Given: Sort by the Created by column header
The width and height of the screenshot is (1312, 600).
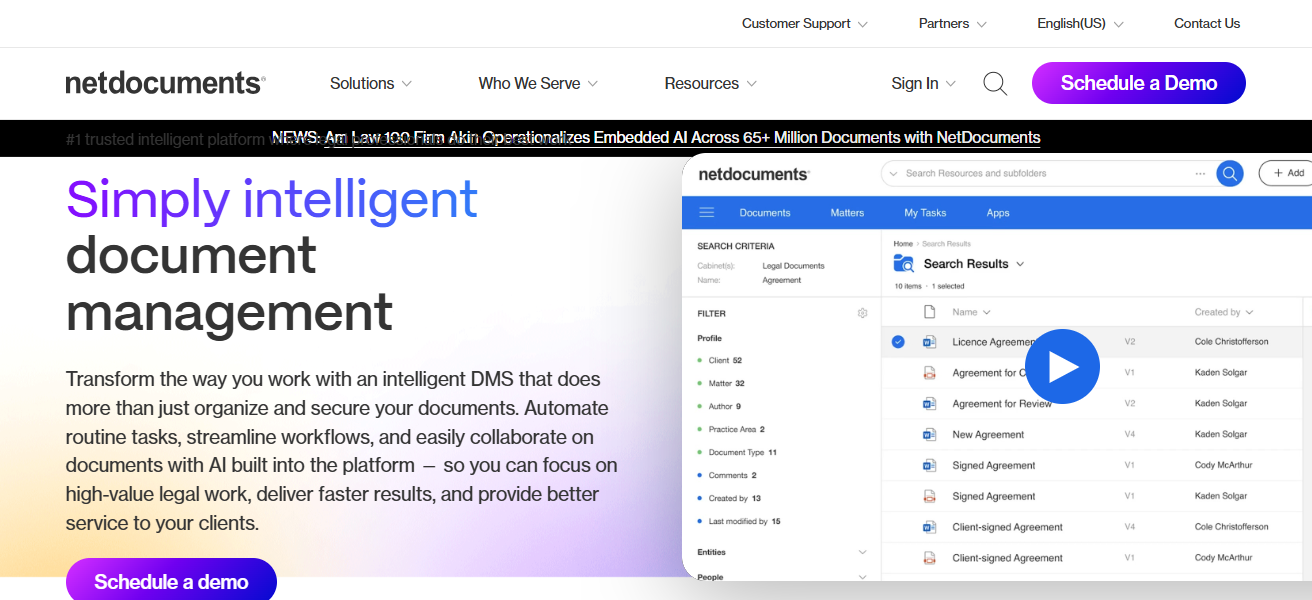Looking at the screenshot, I should coord(1224,313).
